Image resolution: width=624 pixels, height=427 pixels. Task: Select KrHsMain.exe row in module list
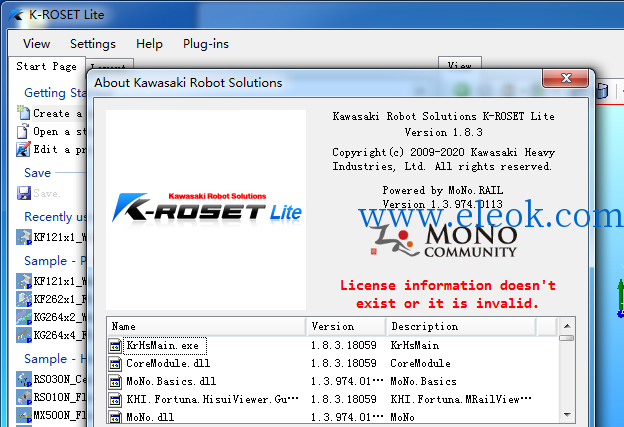[332, 345]
